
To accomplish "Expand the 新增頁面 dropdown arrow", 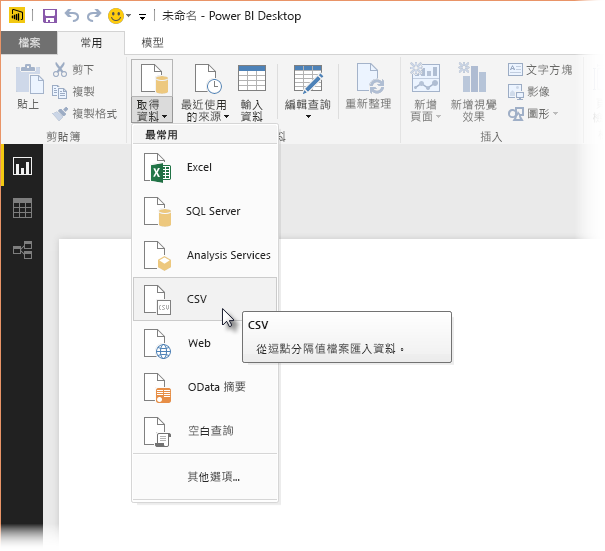I will (x=438, y=116).
